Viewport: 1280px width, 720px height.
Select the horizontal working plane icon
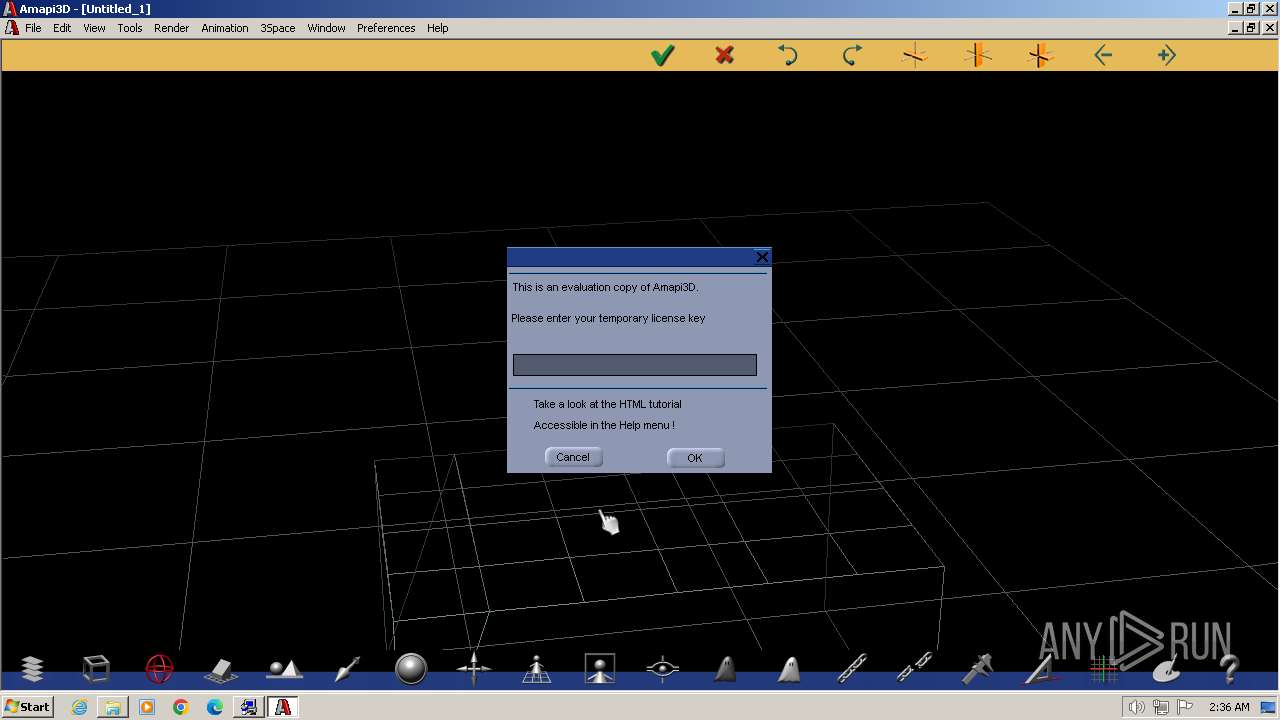click(x=914, y=55)
